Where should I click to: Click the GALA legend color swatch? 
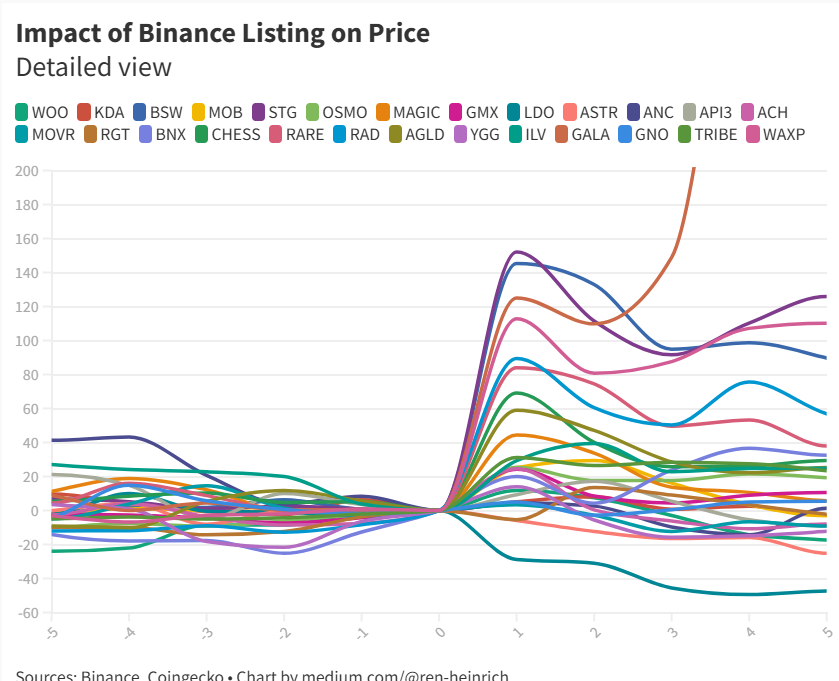561,134
